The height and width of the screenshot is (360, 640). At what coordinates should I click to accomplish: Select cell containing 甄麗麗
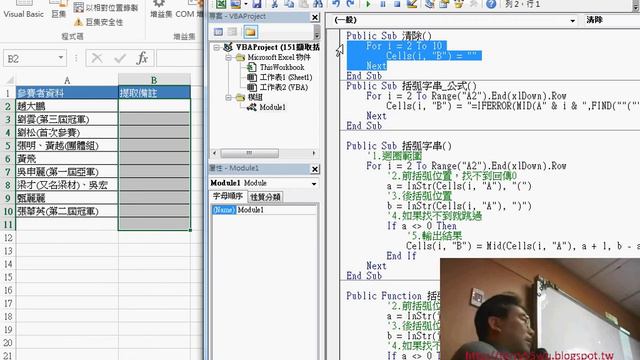67,198
